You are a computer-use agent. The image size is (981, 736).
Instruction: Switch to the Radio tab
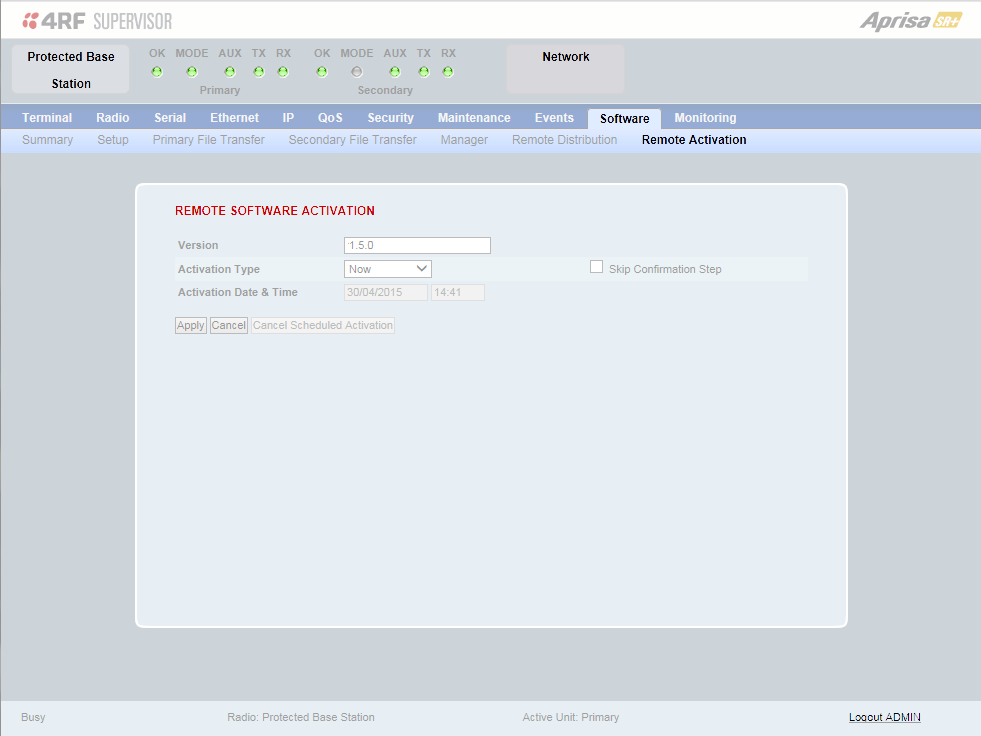(x=113, y=118)
